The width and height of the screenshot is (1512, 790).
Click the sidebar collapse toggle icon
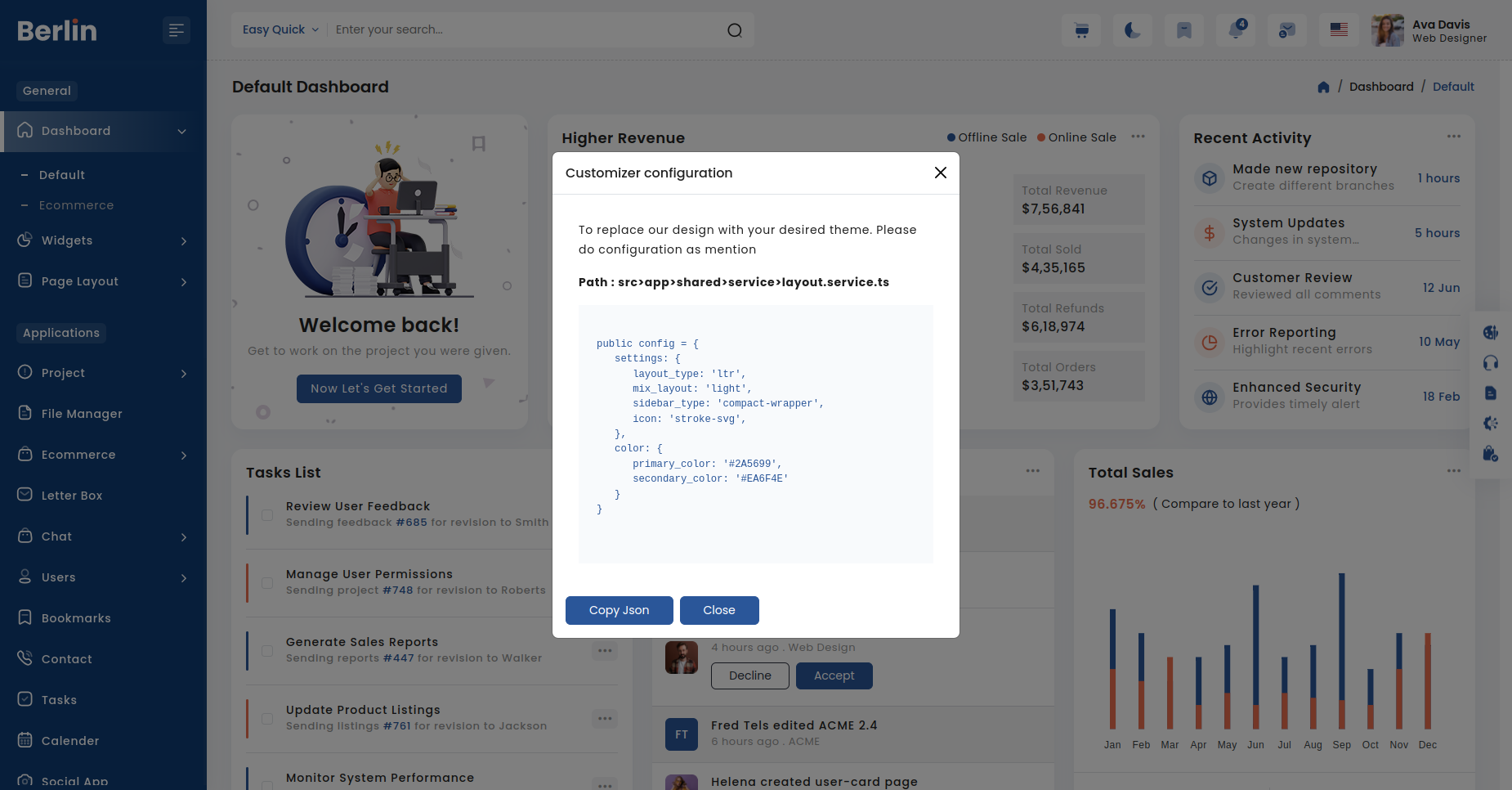click(x=176, y=30)
